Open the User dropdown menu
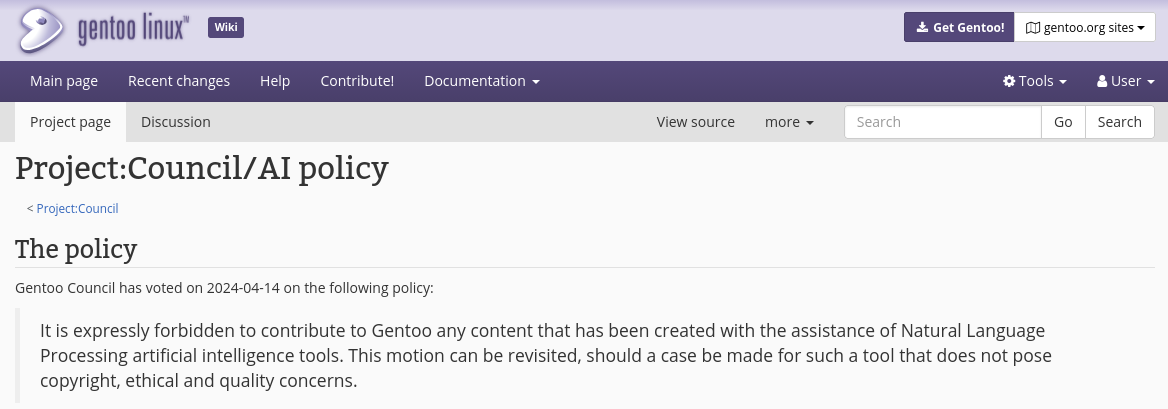 click(1126, 81)
